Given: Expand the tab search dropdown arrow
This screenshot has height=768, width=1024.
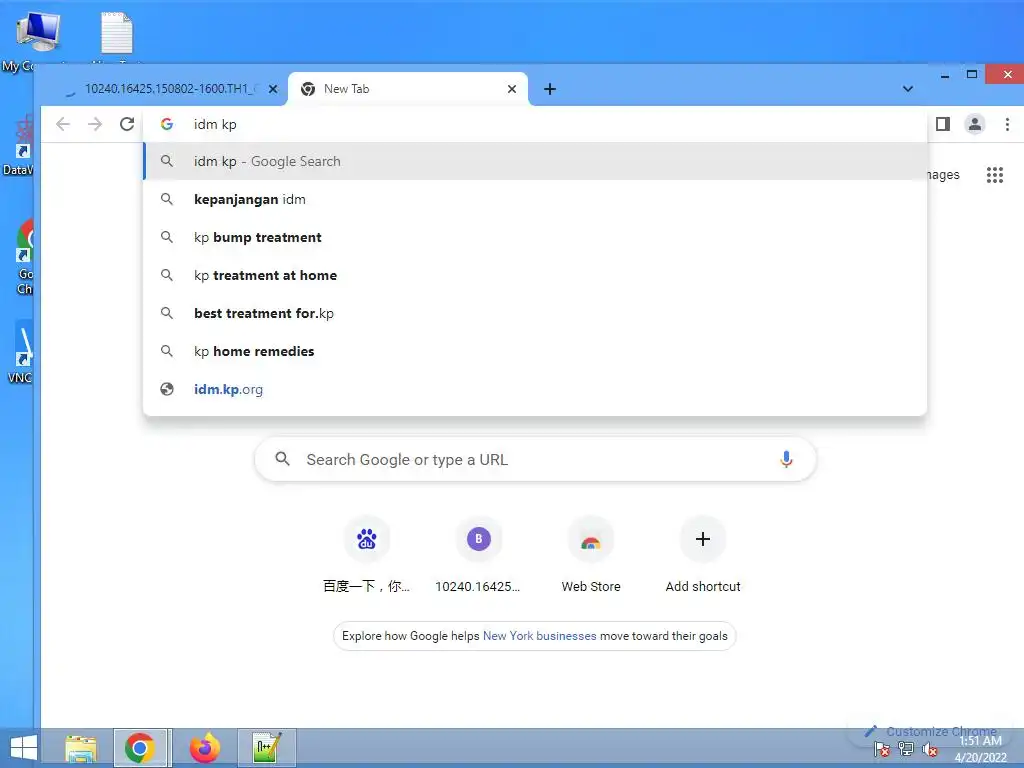Looking at the screenshot, I should [x=908, y=89].
